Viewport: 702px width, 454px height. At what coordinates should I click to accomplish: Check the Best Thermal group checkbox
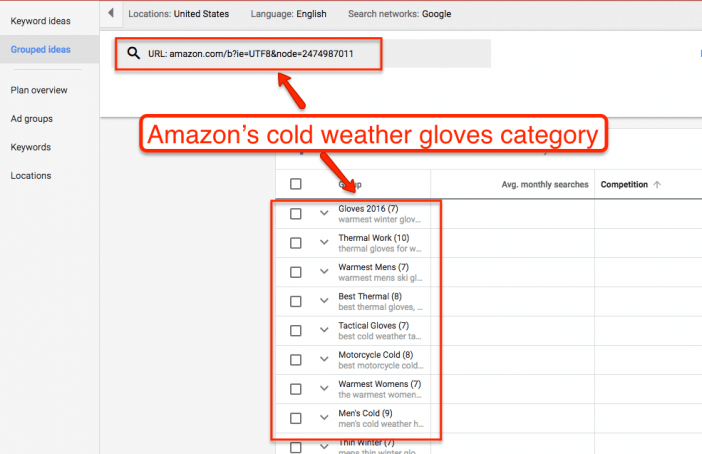coord(295,301)
